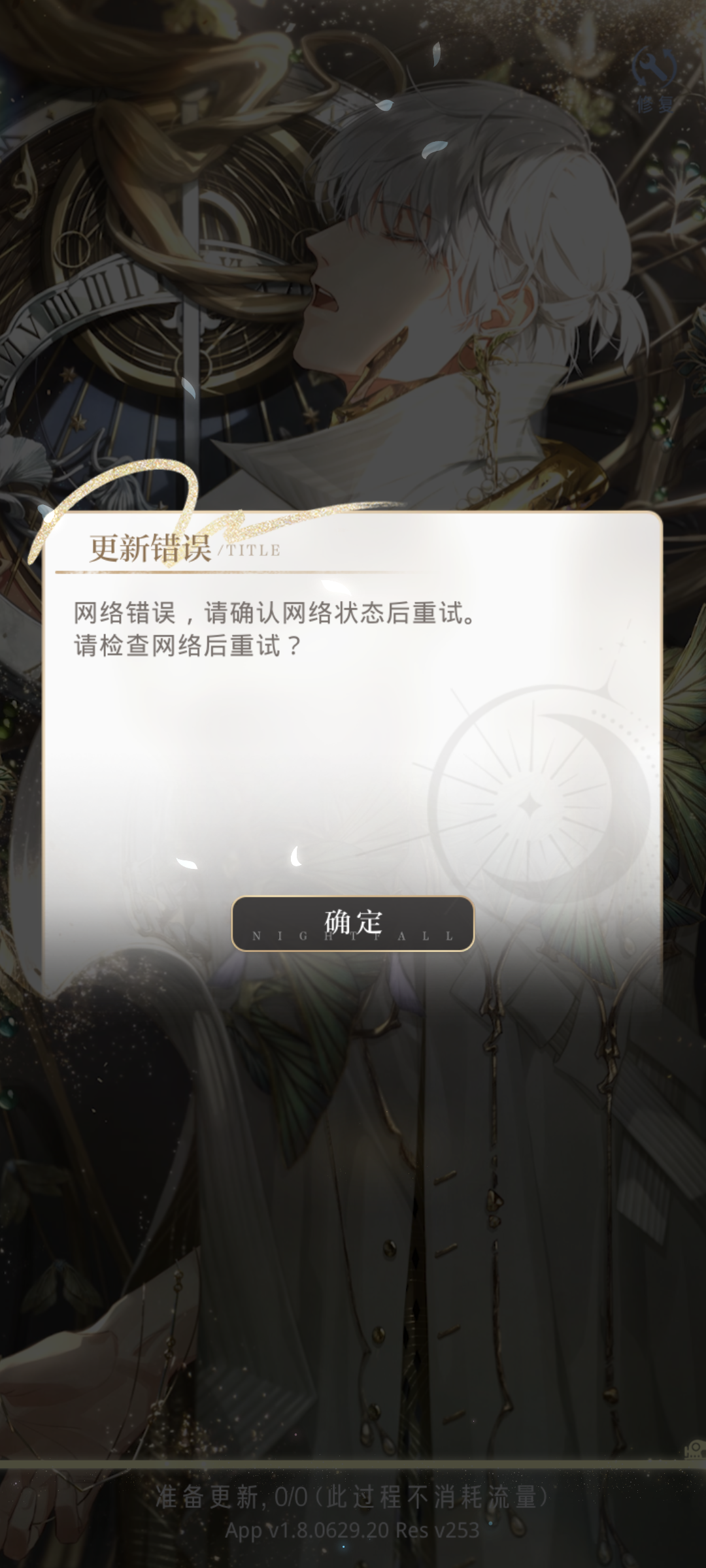Tap the four-point star in moon emblem

pos(527,806)
